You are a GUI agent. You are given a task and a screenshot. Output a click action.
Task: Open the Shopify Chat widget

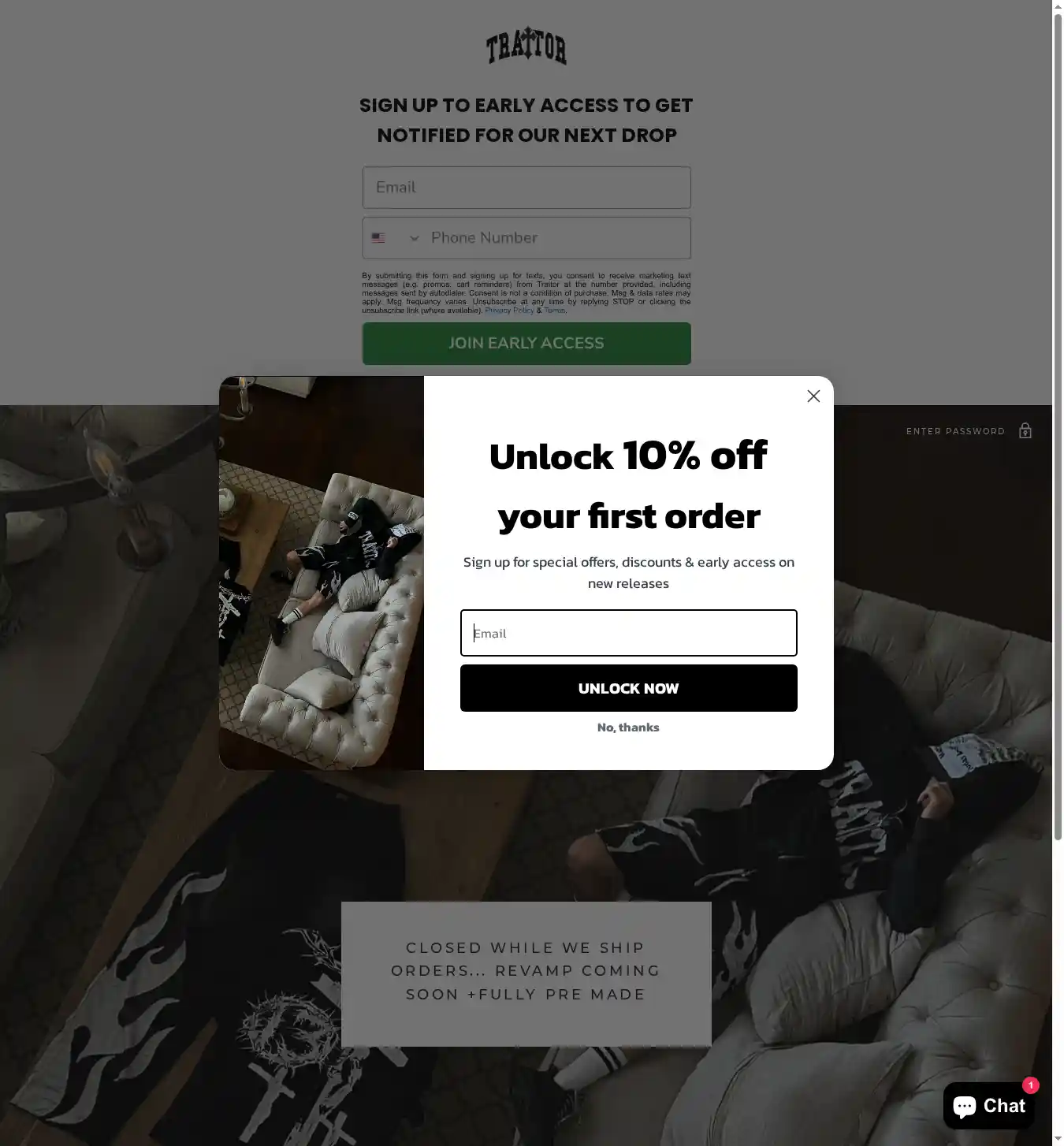coord(988,1106)
